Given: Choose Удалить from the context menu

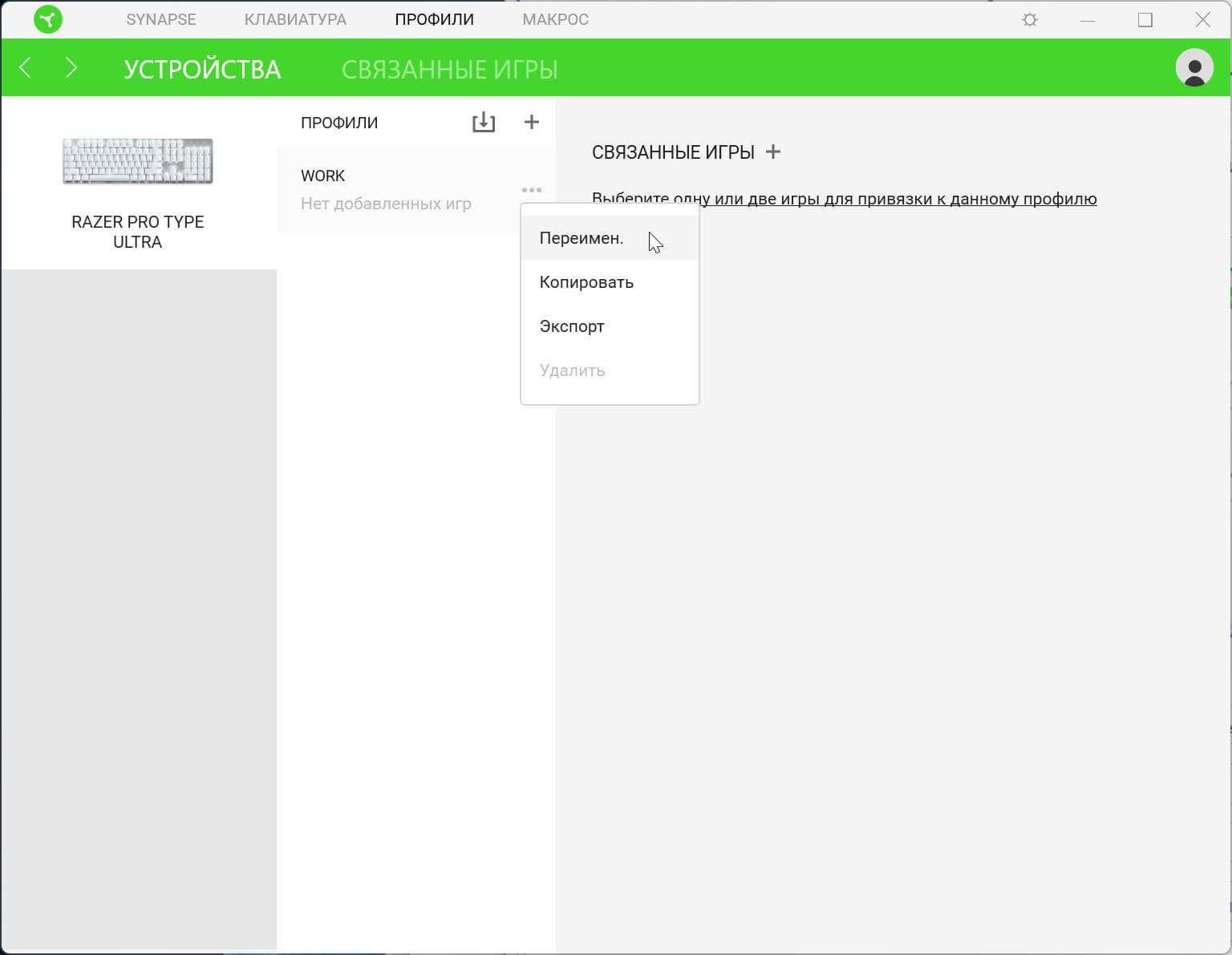Looking at the screenshot, I should [610, 370].
